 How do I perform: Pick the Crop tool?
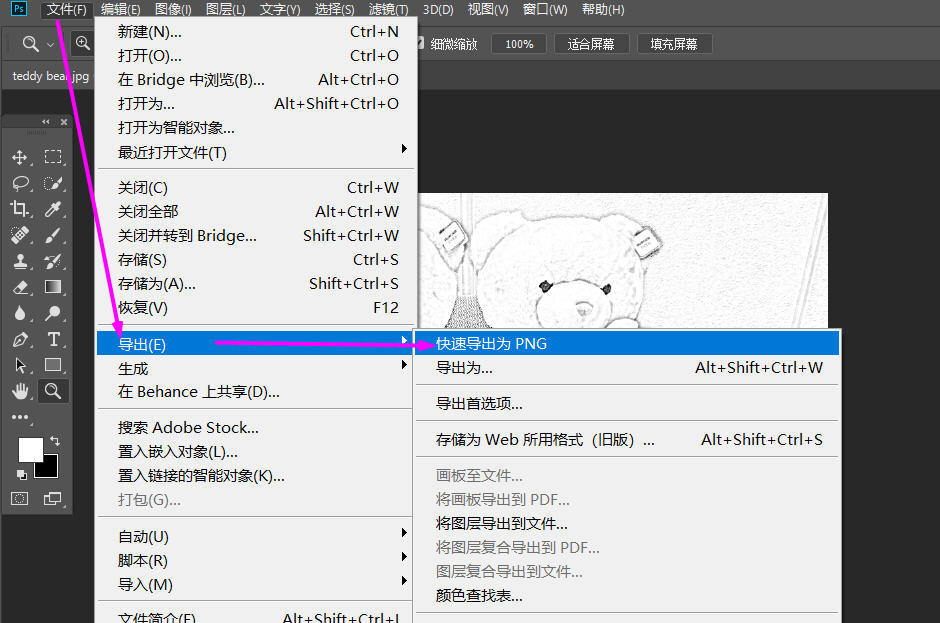[x=19, y=209]
